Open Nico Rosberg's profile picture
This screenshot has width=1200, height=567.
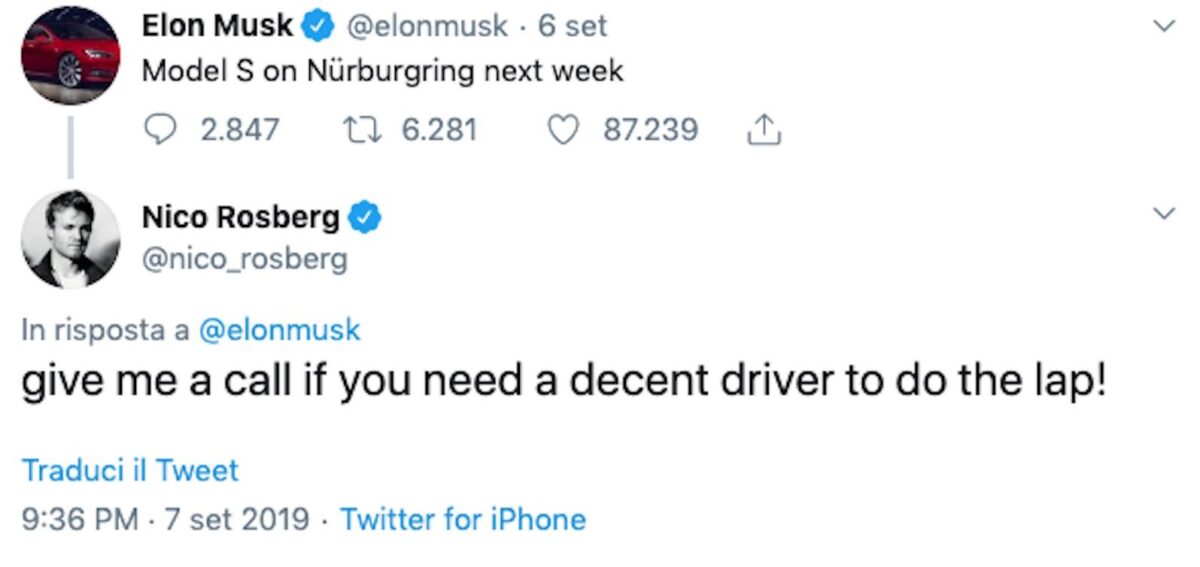click(71, 238)
